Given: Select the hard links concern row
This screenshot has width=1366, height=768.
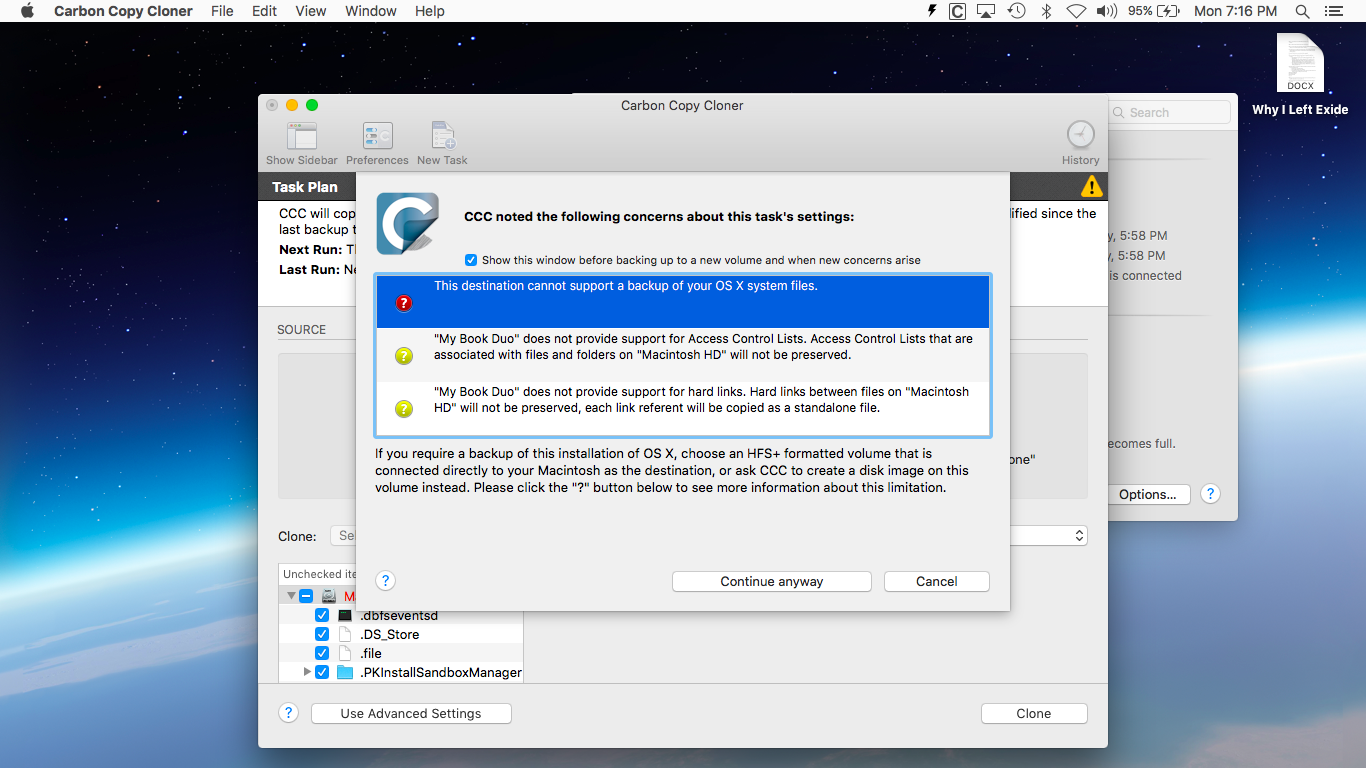Looking at the screenshot, I should (683, 408).
